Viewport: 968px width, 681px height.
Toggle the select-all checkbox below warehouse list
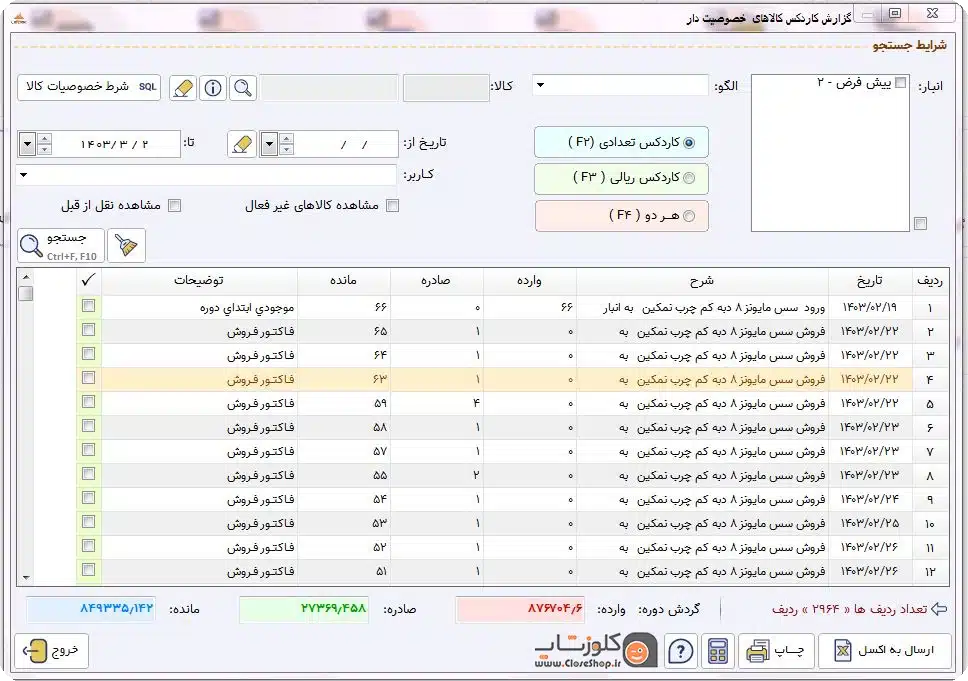coord(920,224)
